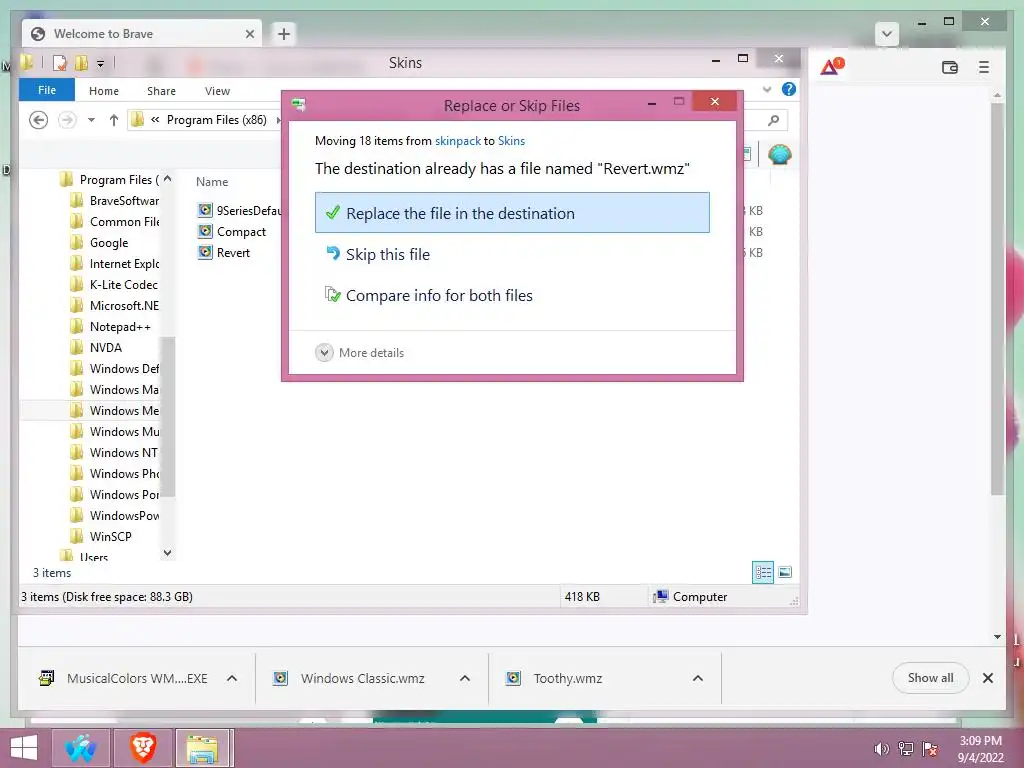Select the 9SeriesDefault skin file

click(239, 210)
